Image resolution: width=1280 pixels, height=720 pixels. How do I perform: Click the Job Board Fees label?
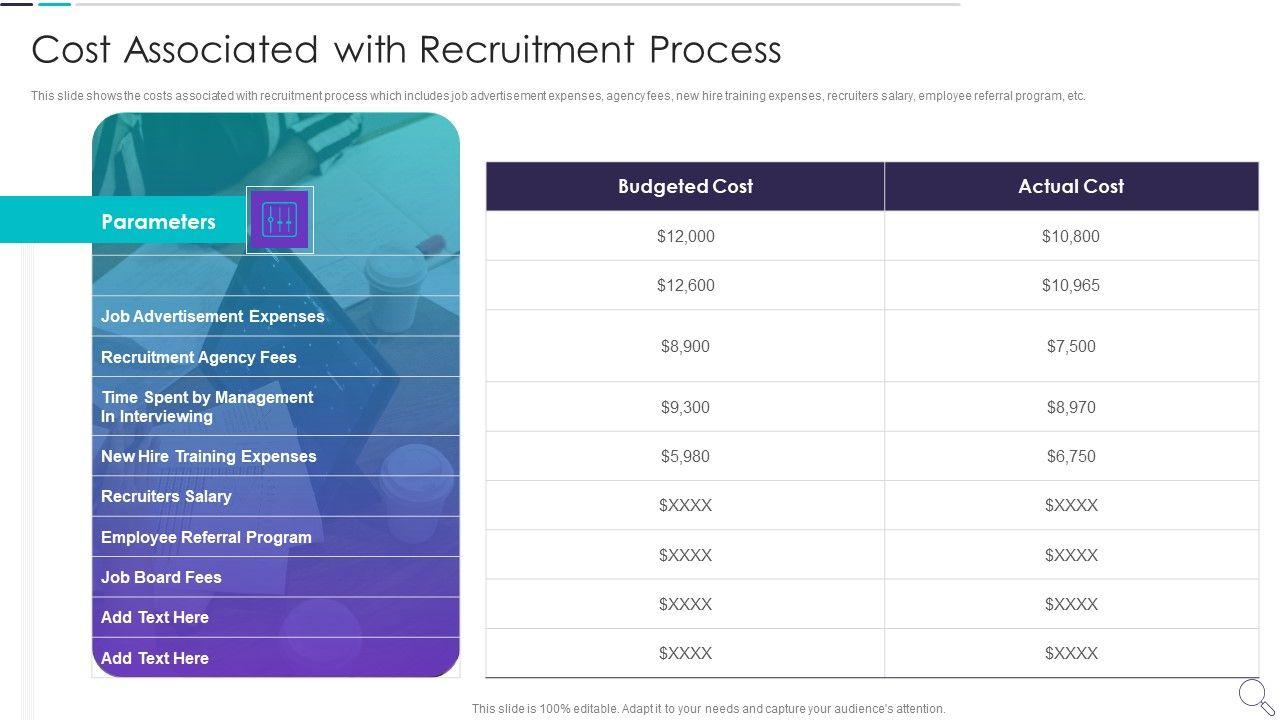(161, 577)
